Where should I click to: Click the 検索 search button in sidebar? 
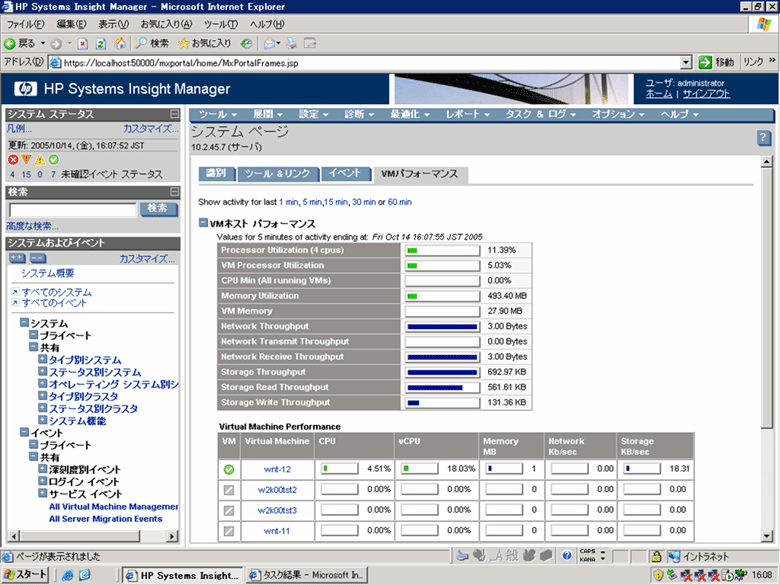click(x=158, y=208)
